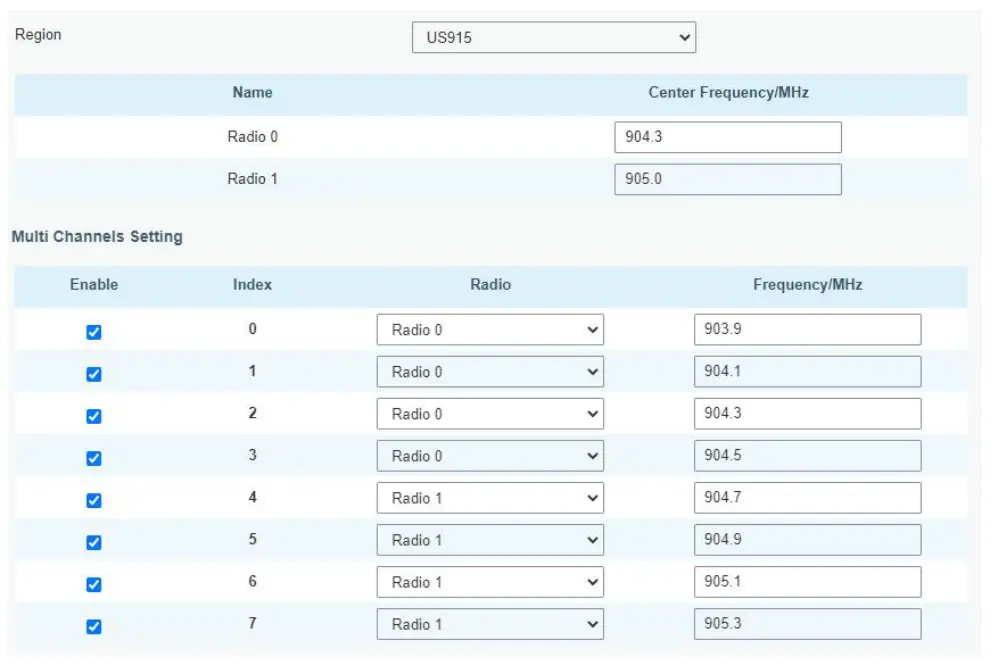This screenshot has width=992, height=665.
Task: Disable the channel at index 5
Action: pos(94,542)
